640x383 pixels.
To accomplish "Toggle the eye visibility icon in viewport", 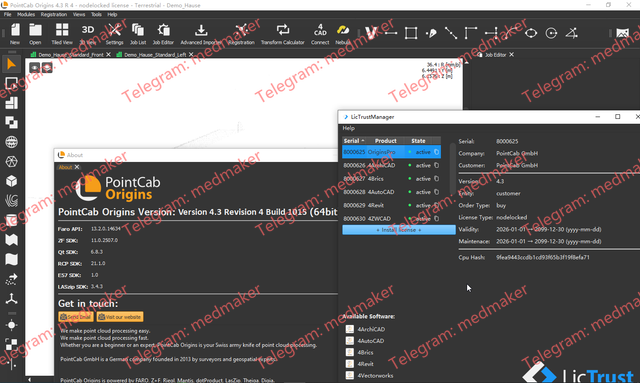I will point(35,68).
